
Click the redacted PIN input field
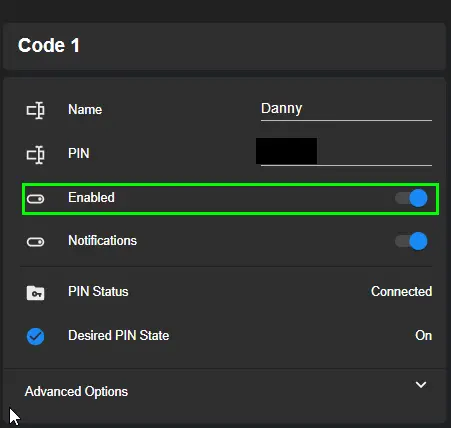[x=346, y=154]
